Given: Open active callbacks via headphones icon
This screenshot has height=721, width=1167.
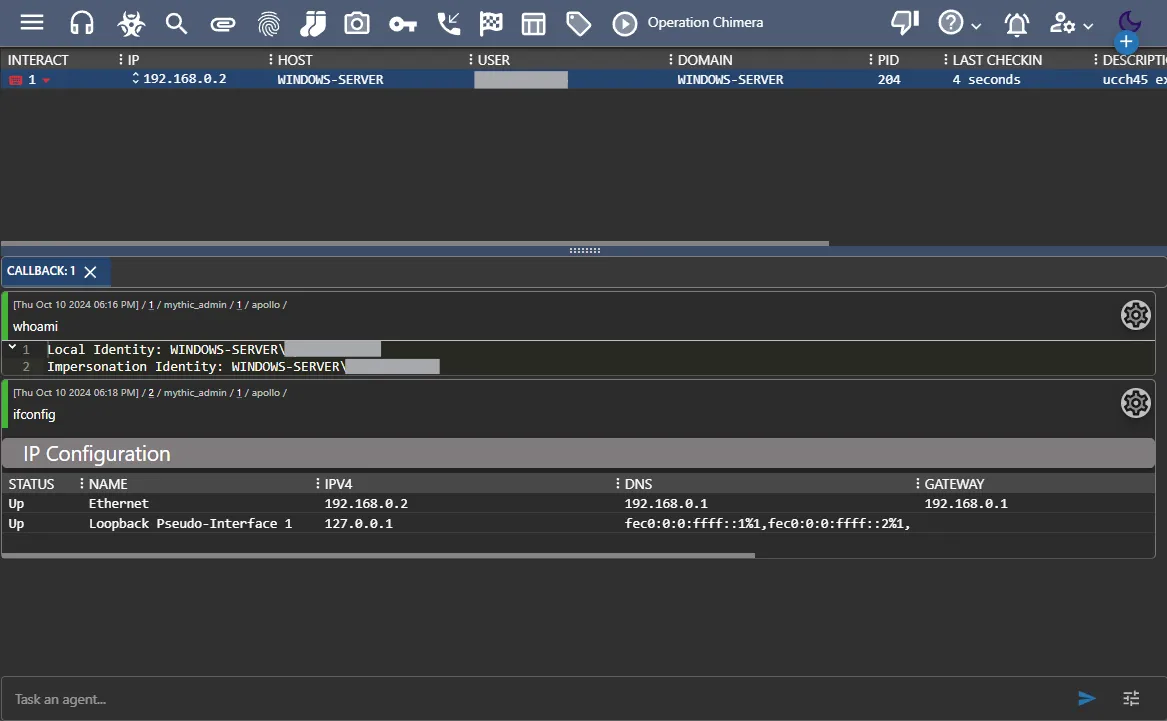Looking at the screenshot, I should [82, 23].
